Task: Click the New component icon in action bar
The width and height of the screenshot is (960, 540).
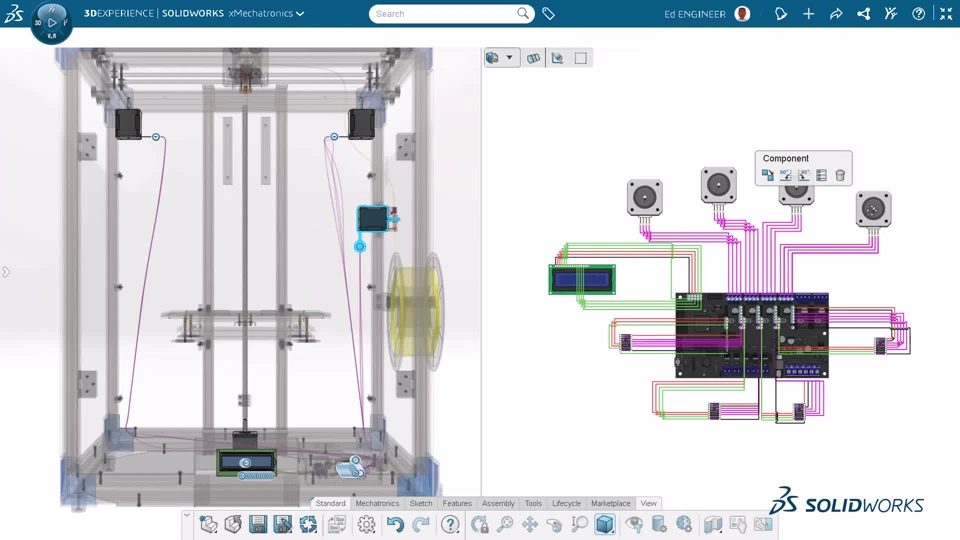Action: [x=209, y=524]
